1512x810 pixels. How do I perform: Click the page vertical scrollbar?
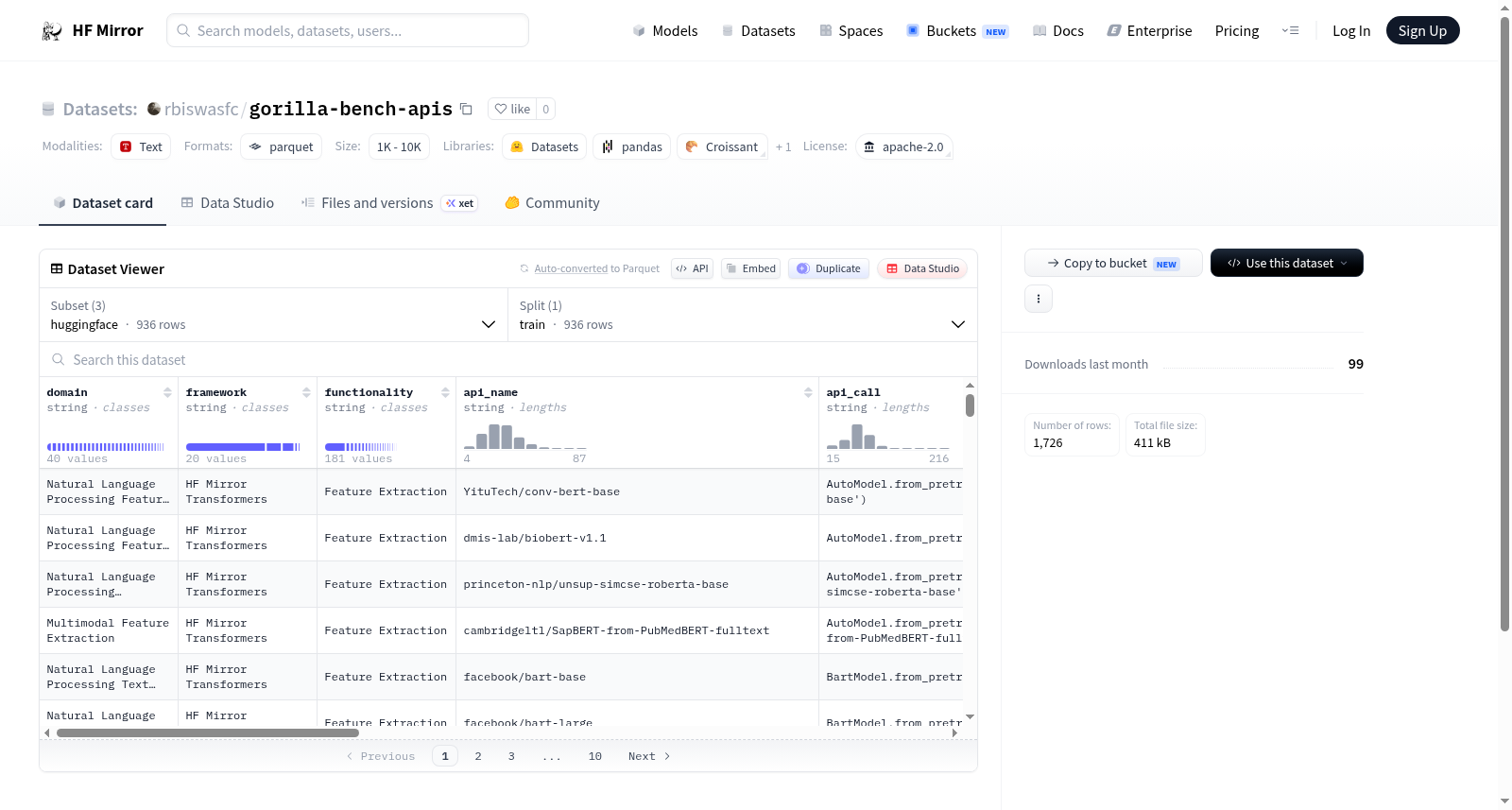1505,322
